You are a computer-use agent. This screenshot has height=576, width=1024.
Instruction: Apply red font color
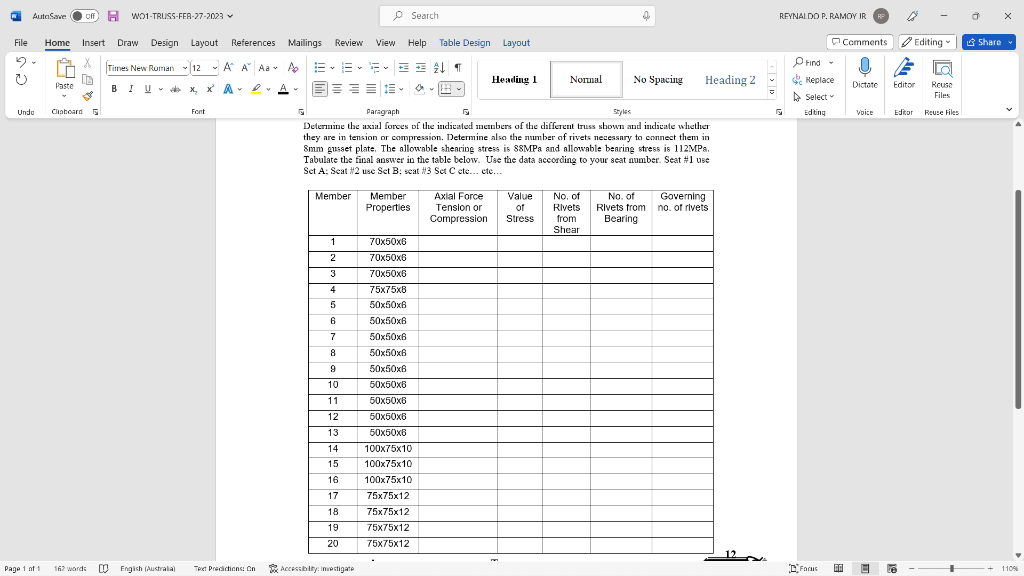pos(283,89)
